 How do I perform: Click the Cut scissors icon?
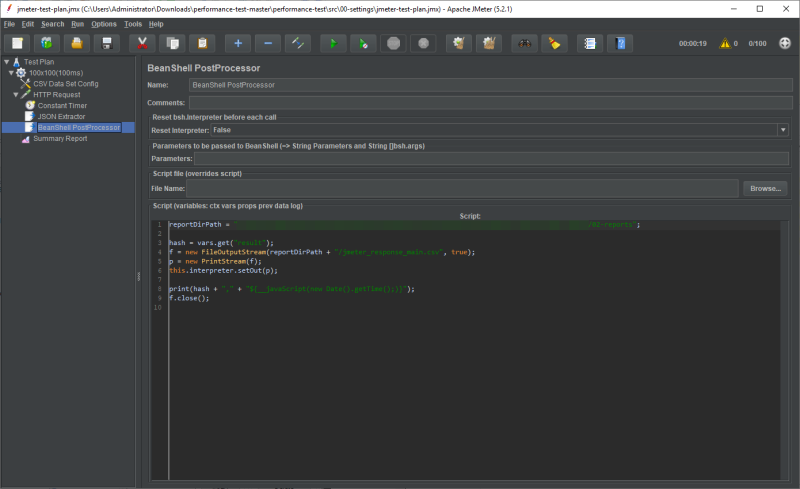pyautogui.click(x=143, y=43)
